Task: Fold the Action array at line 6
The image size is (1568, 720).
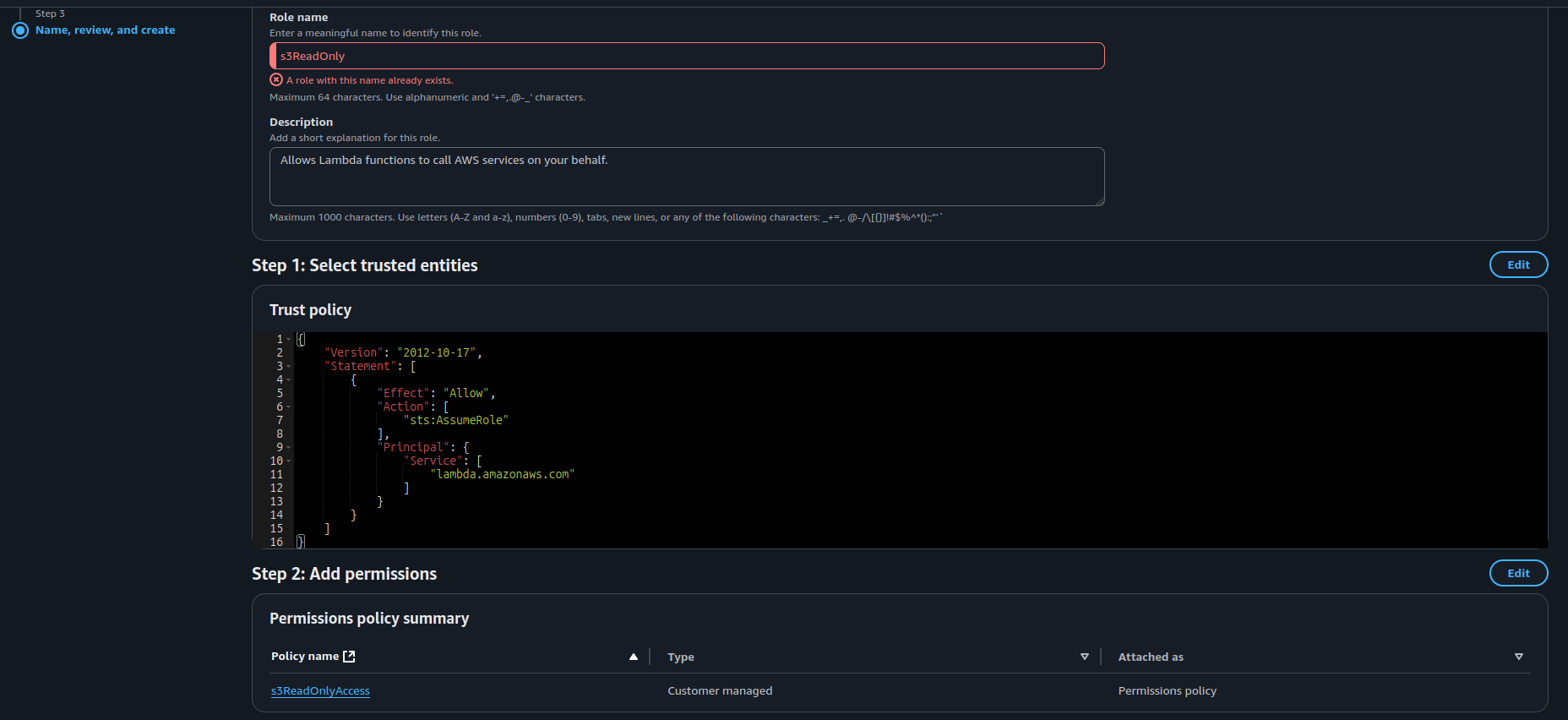Action: [x=289, y=407]
